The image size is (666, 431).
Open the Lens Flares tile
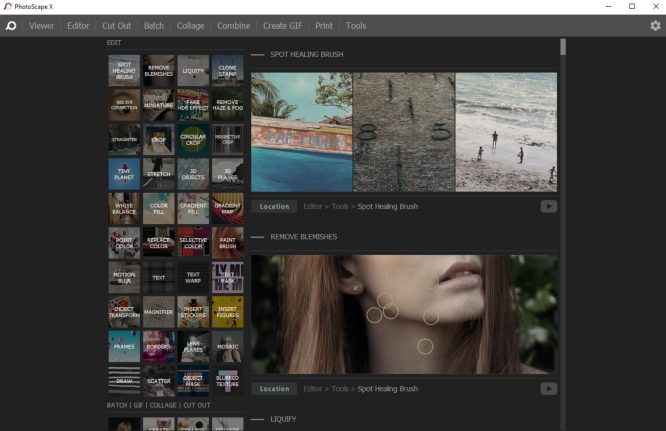pos(193,346)
